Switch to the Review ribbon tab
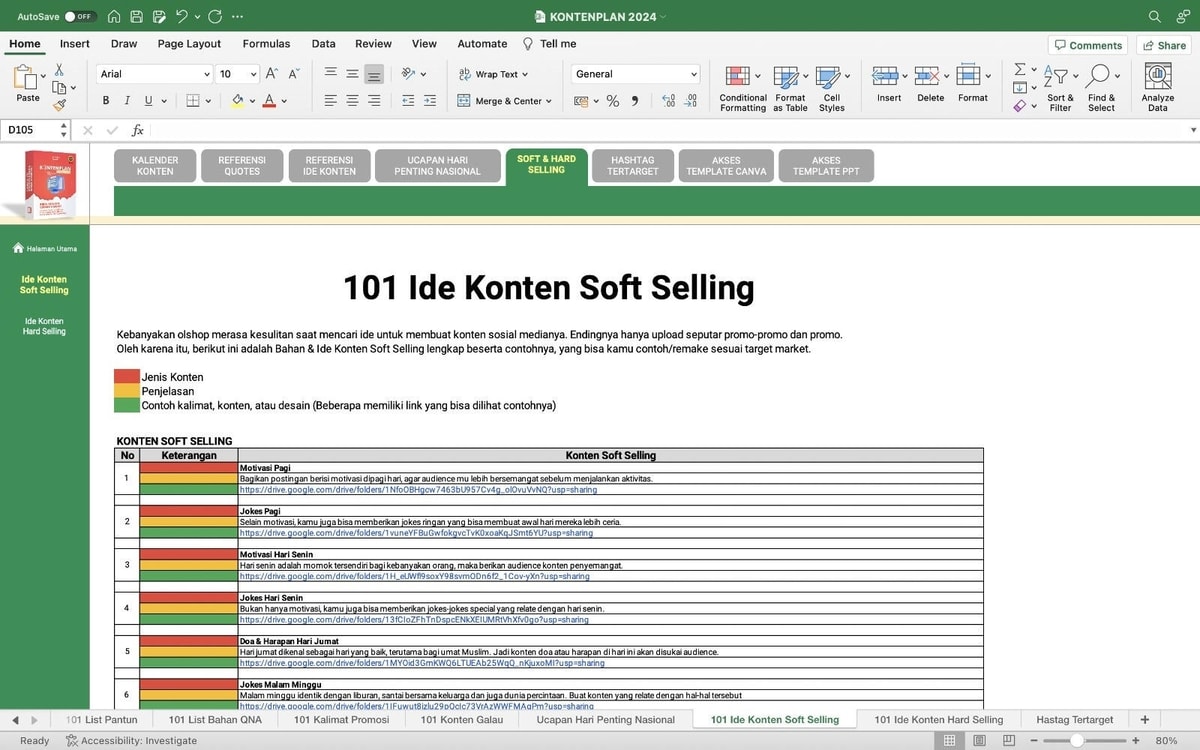The width and height of the screenshot is (1200, 750). [x=373, y=44]
